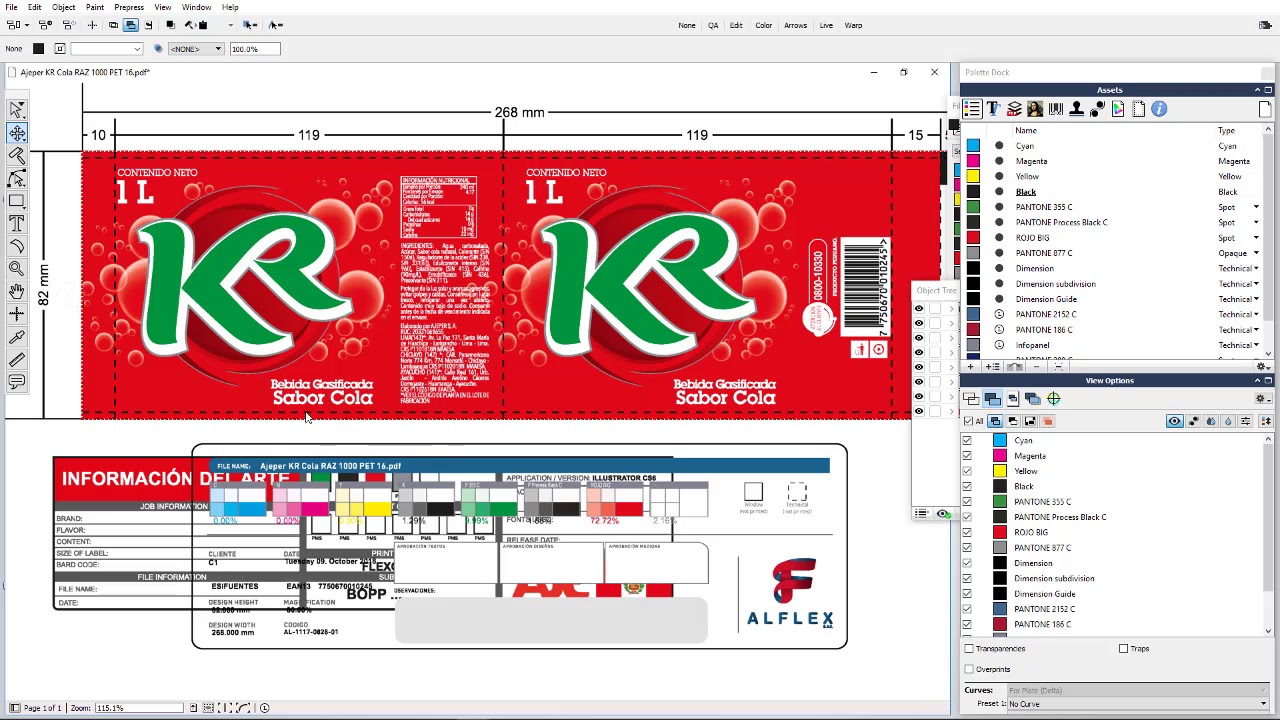Open the info icon tab in Assets
The image size is (1280, 720).
(1159, 109)
